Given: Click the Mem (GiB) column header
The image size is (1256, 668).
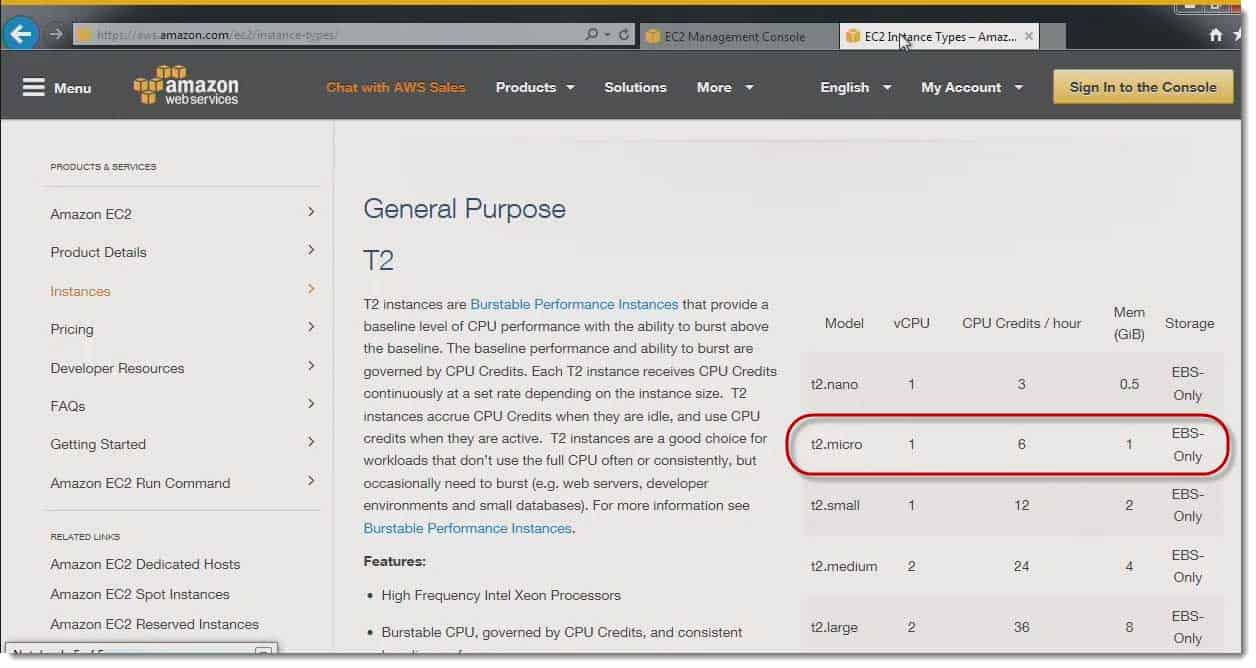Looking at the screenshot, I should coord(1129,323).
